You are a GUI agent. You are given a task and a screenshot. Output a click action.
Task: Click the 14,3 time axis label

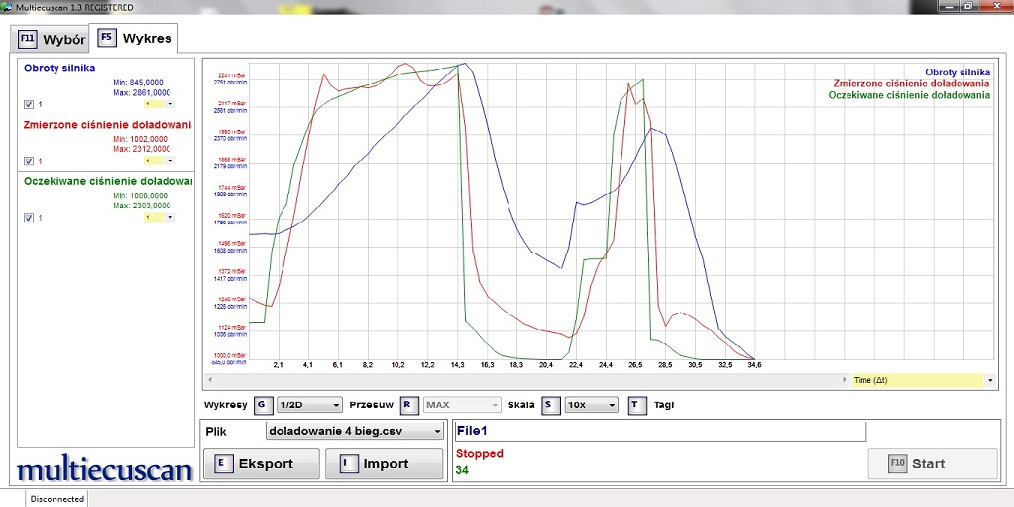(x=457, y=365)
